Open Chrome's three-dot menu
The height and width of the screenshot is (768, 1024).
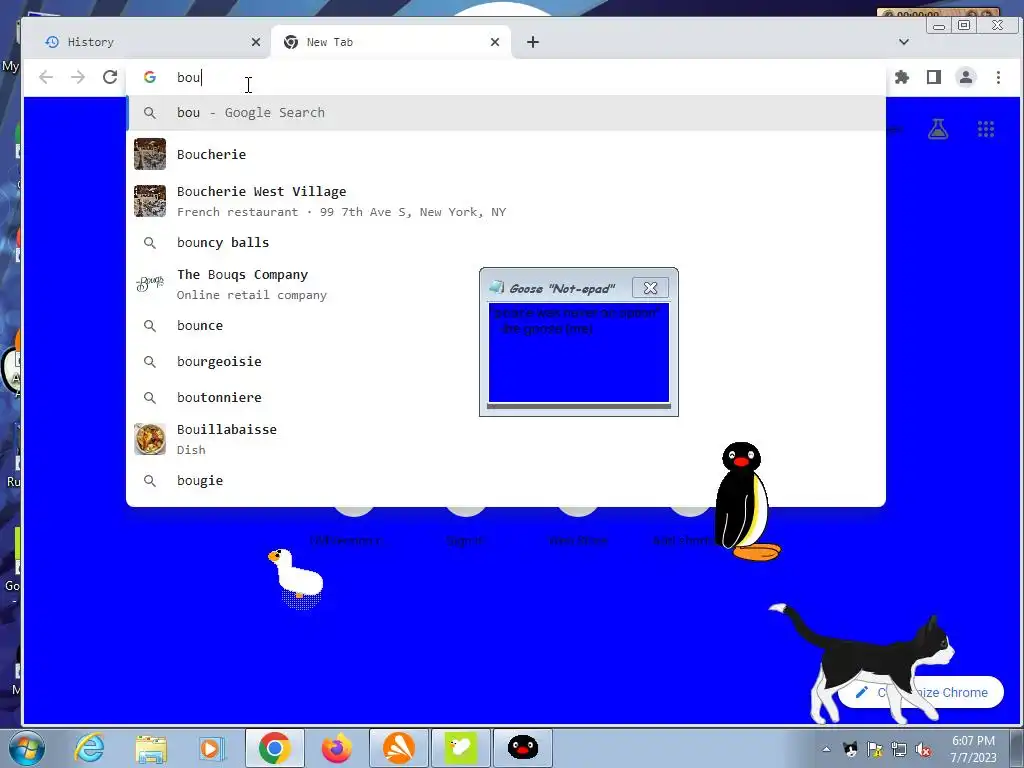[x=998, y=77]
